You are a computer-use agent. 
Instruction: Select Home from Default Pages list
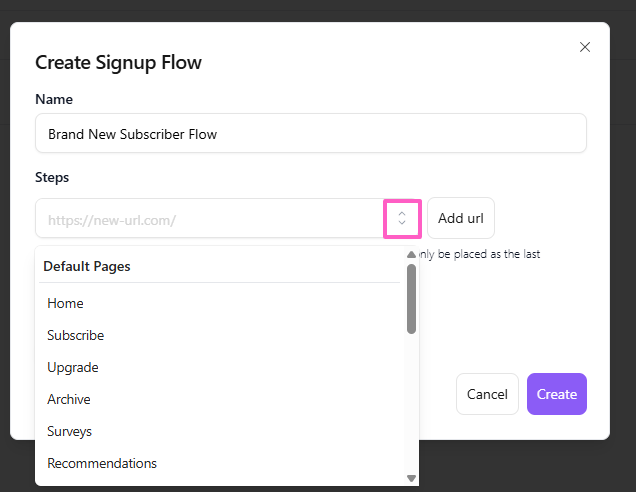66,303
